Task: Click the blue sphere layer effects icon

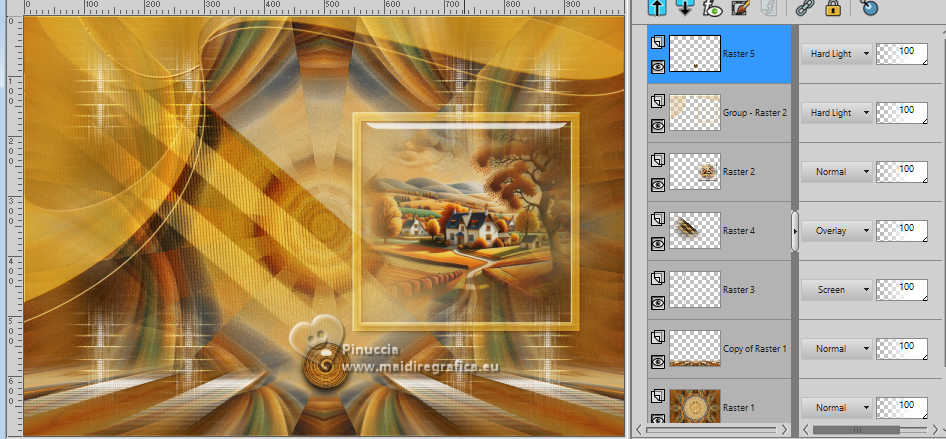Action: coord(869,8)
